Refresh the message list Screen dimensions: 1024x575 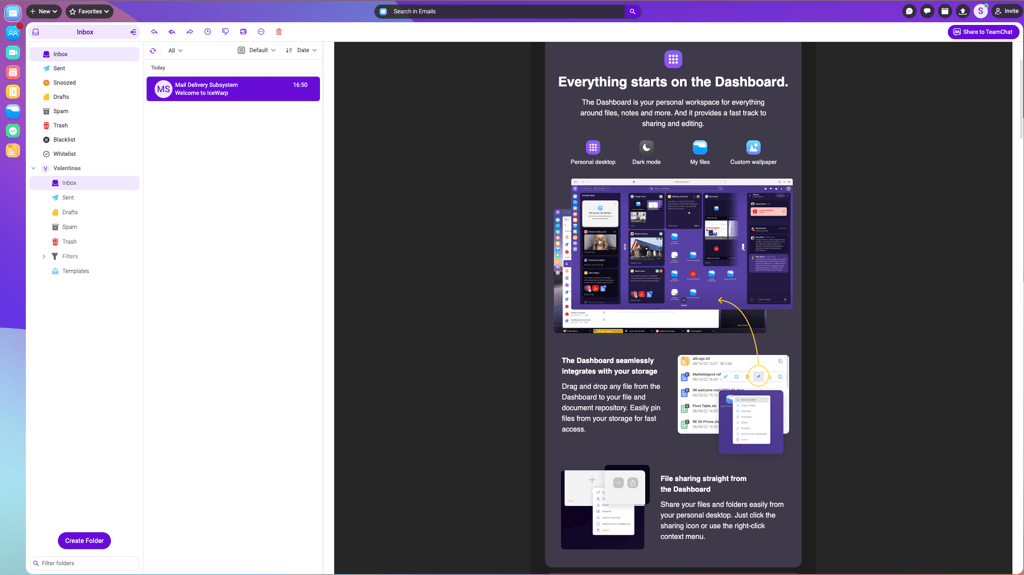[x=153, y=50]
